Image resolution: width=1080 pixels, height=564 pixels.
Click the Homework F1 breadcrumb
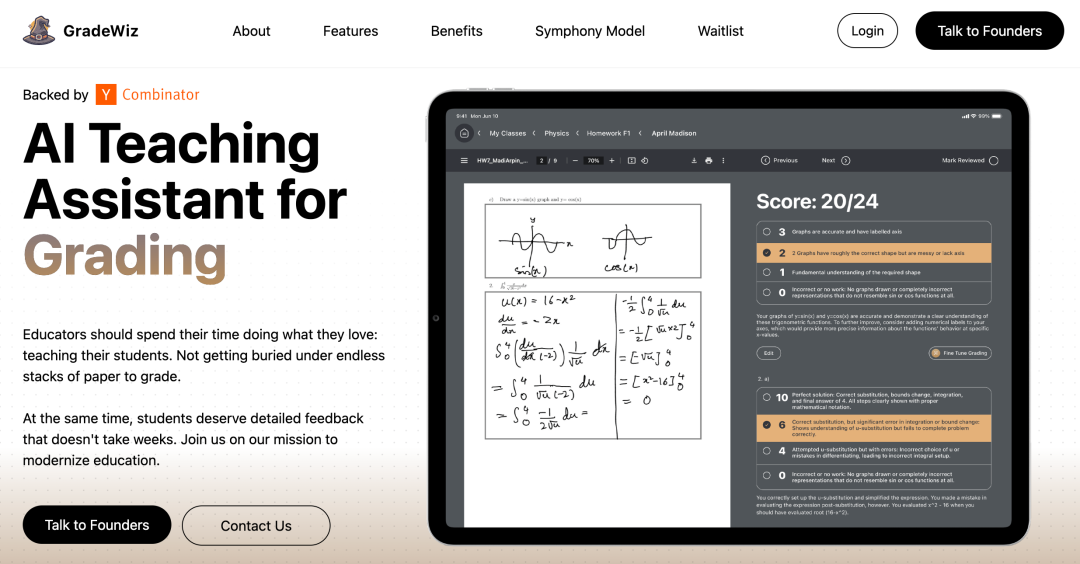click(x=608, y=133)
